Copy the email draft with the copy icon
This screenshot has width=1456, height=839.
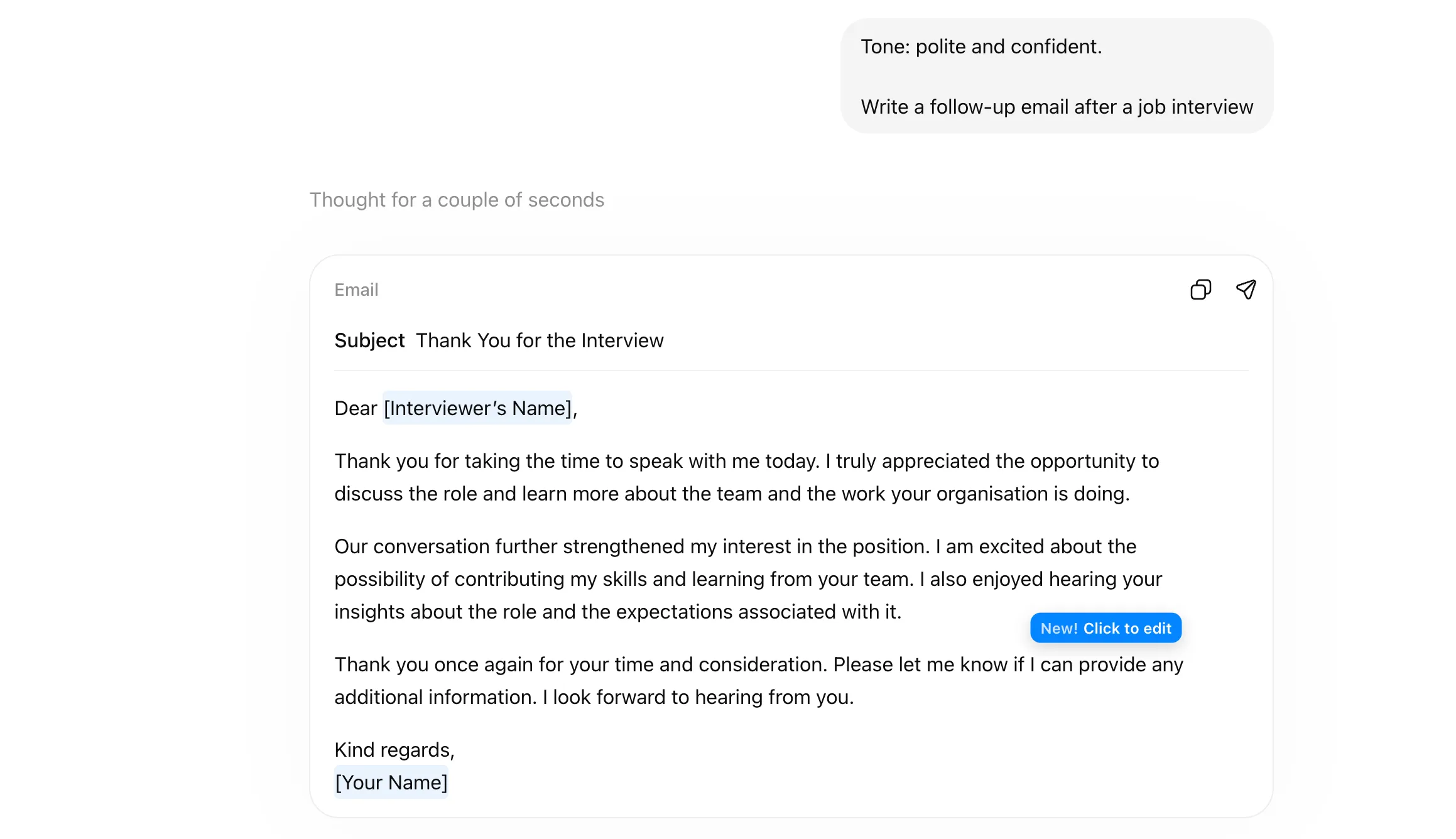tap(1200, 290)
